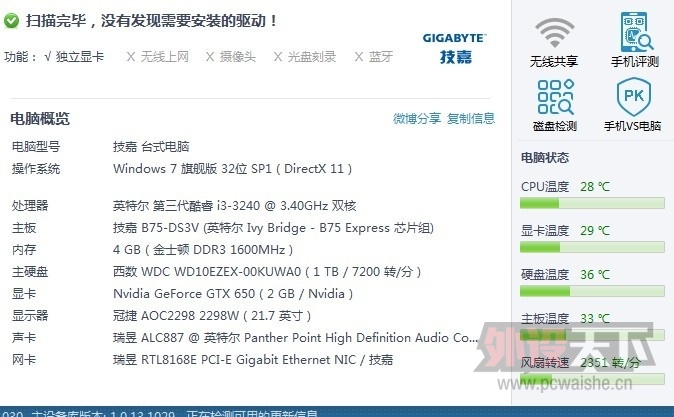Click the 28 ℃ CPU temperature reading
The width and height of the screenshot is (674, 417).
(x=595, y=187)
